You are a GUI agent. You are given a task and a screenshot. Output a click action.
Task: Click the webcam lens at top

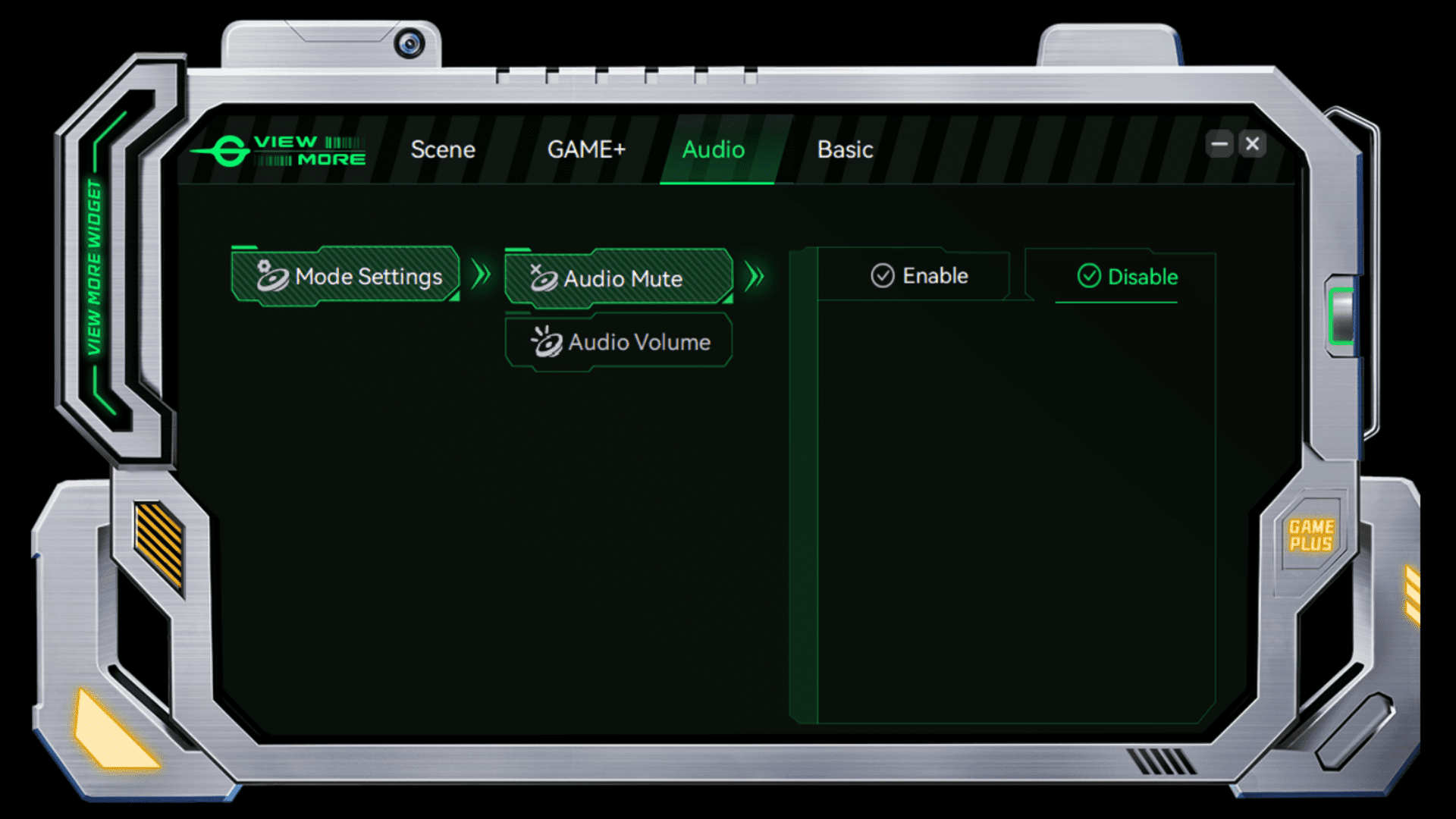409,44
